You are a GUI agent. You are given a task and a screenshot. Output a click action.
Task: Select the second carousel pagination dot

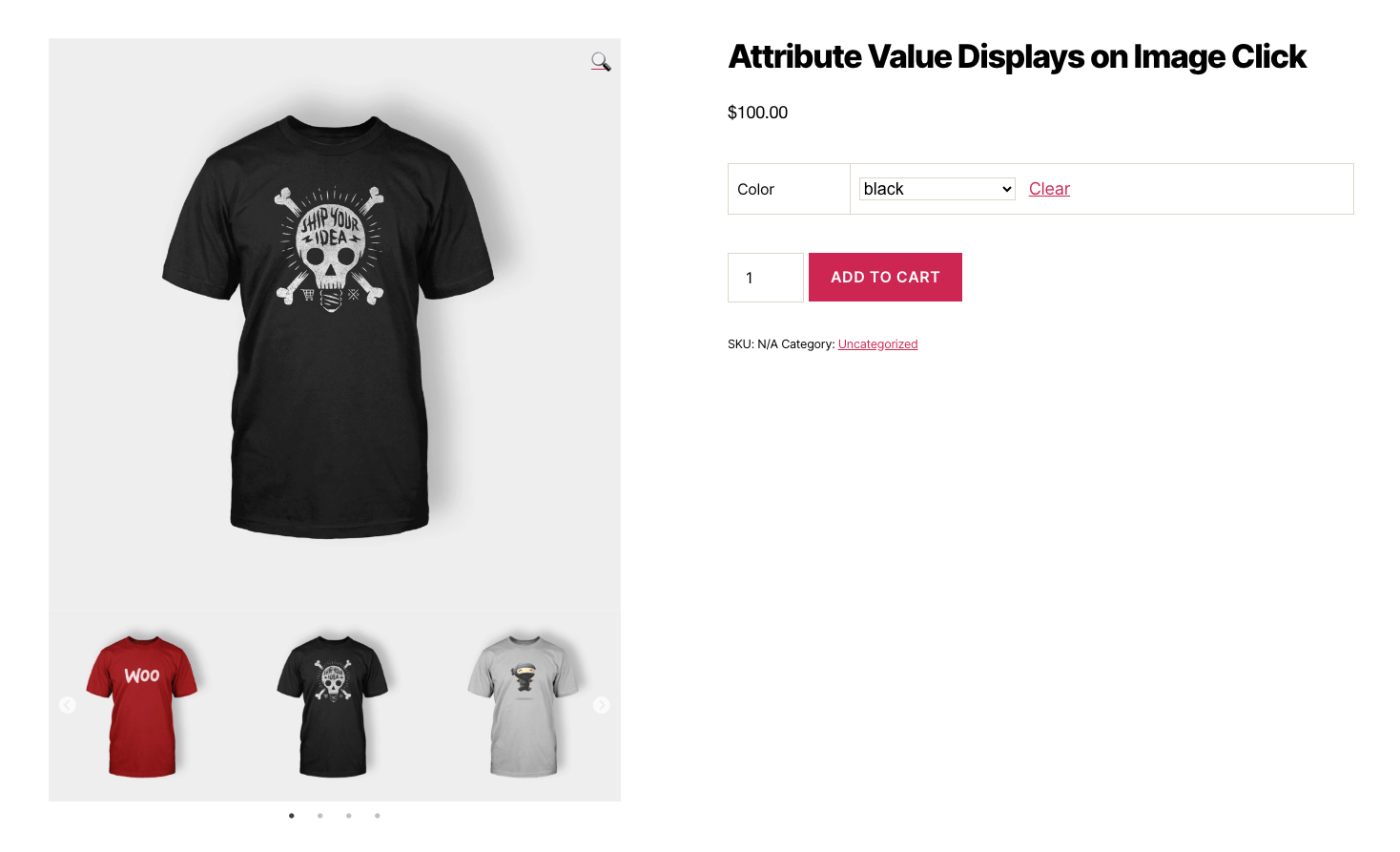[x=320, y=816]
